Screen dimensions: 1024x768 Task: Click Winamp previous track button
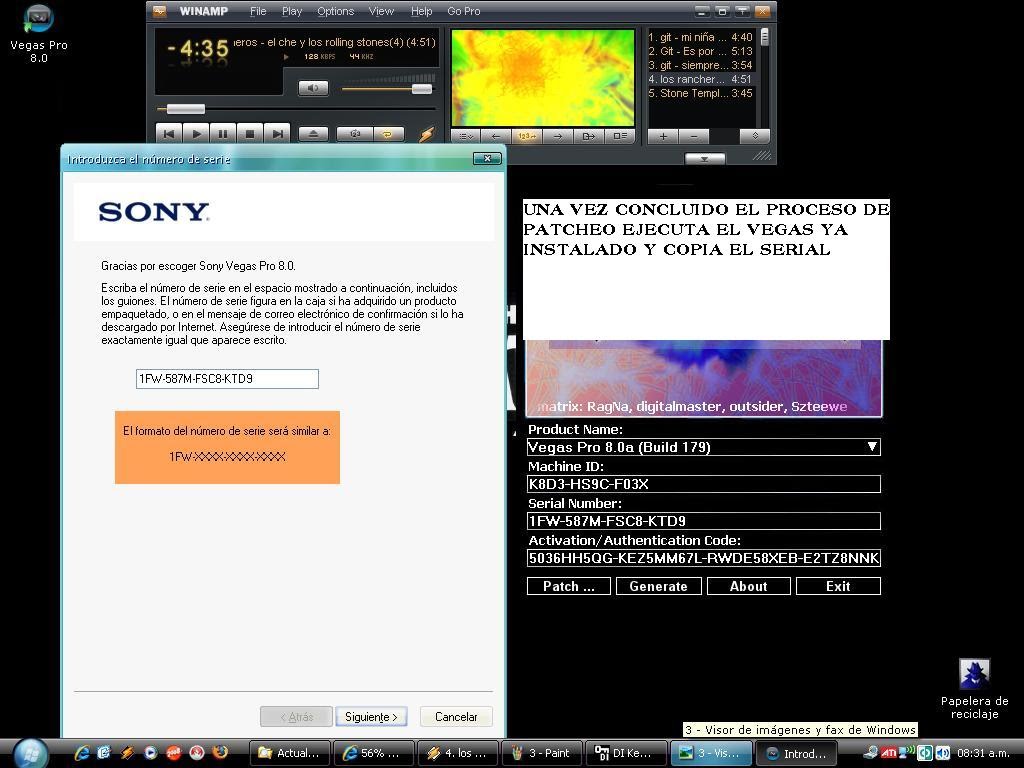168,133
